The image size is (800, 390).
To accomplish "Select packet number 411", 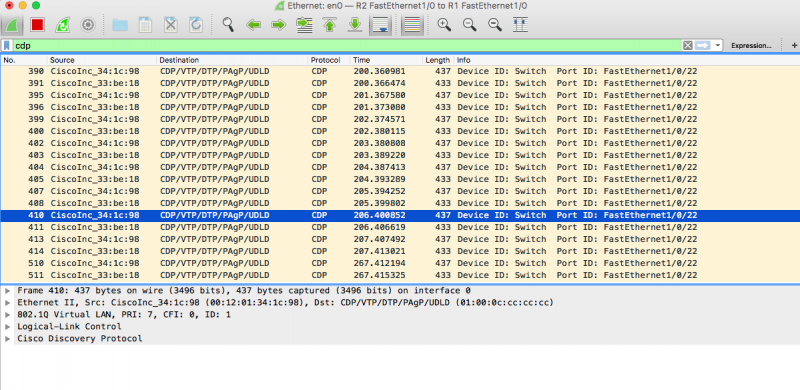I will tap(400, 227).
